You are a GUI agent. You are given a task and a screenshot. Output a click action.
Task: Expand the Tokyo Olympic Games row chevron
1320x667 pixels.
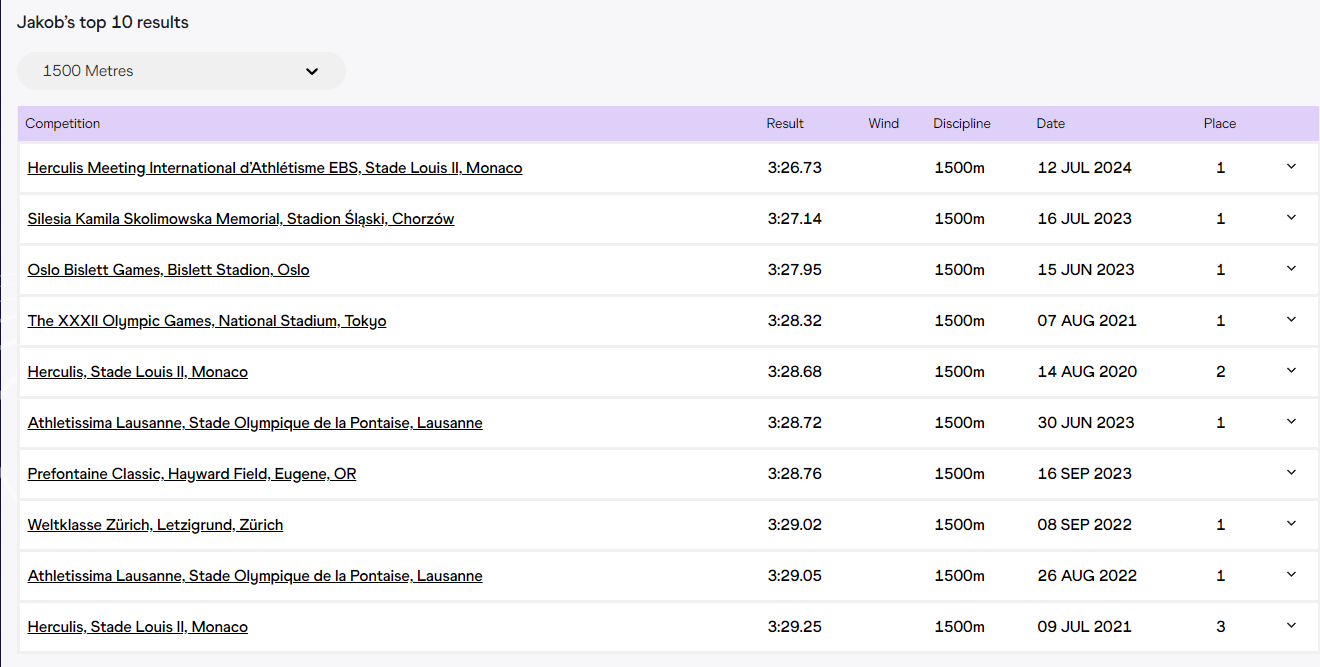click(1290, 320)
